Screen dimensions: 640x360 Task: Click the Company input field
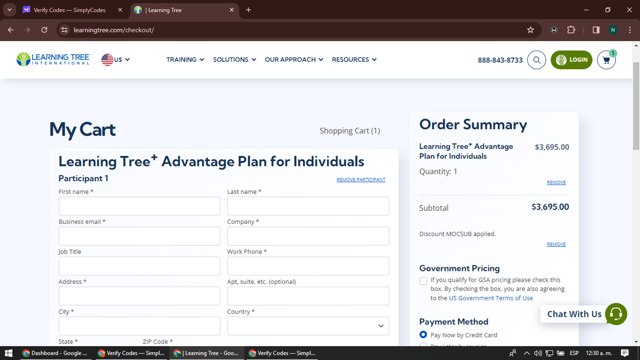point(308,236)
